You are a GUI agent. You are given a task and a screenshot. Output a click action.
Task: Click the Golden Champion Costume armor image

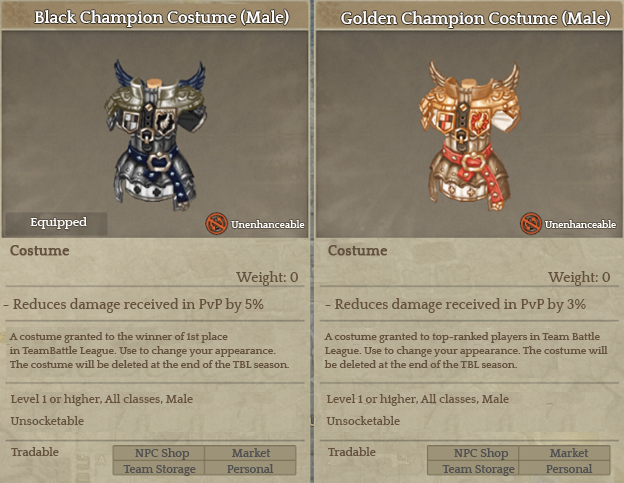coord(469,135)
